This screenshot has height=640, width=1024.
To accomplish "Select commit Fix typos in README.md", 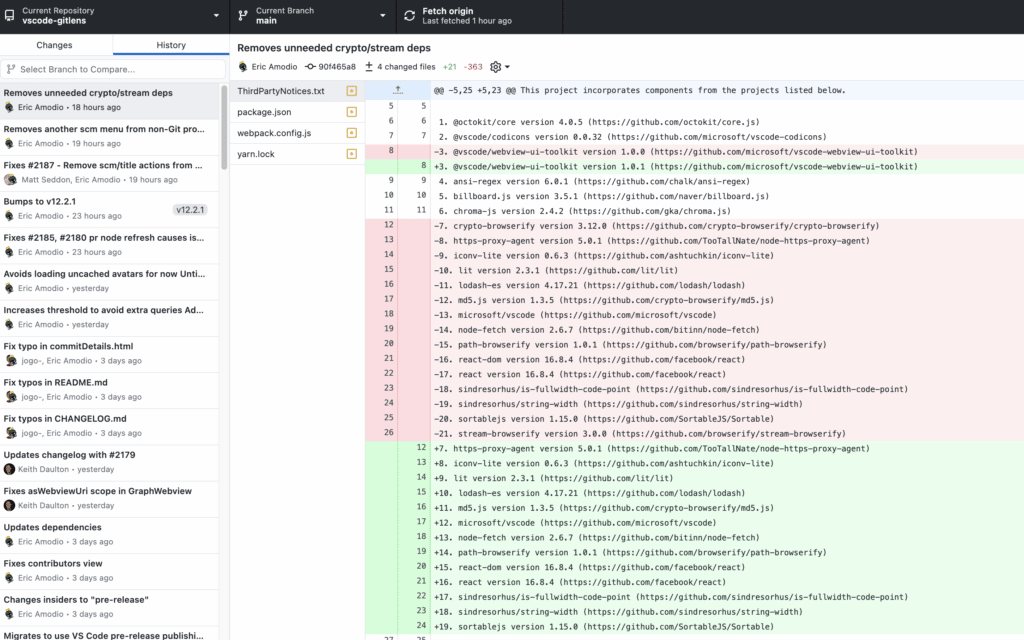I will click(109, 390).
